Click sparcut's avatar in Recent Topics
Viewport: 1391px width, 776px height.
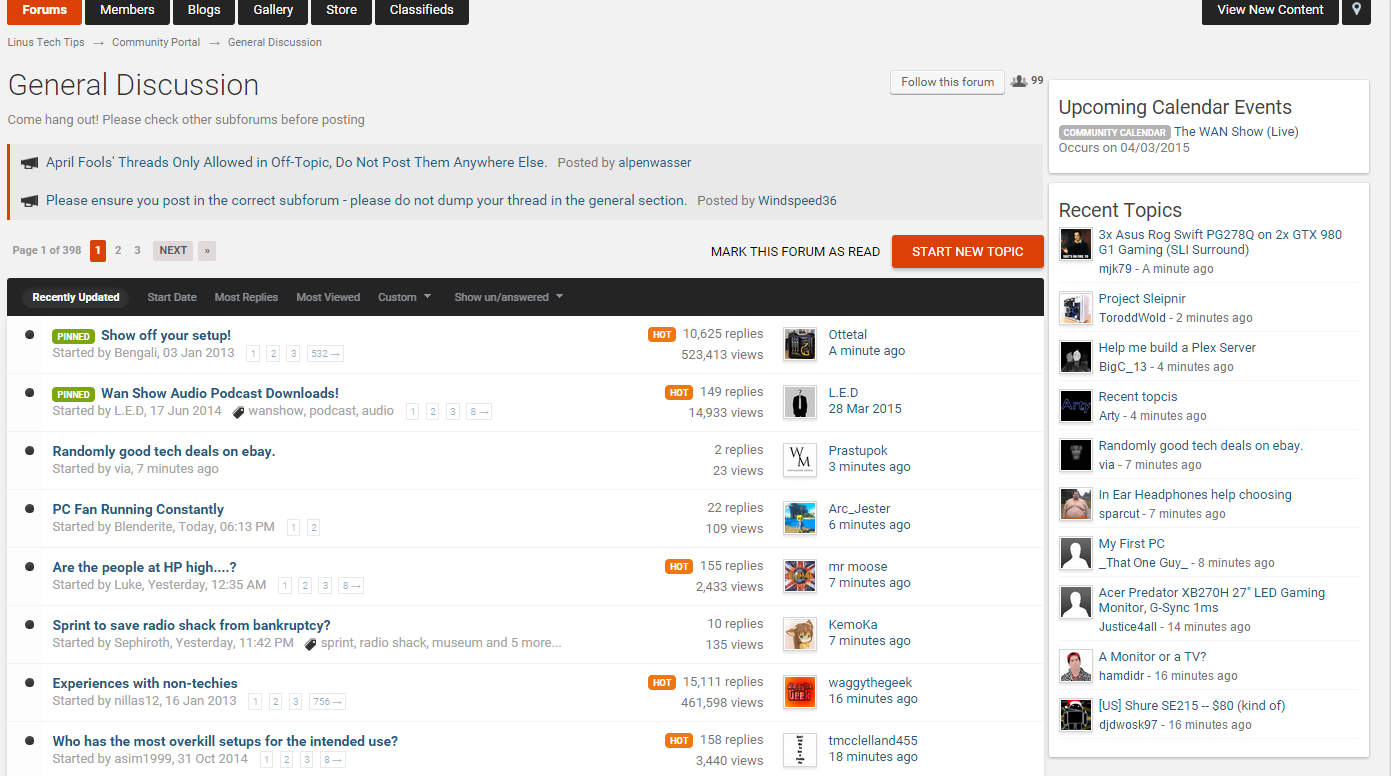click(x=1076, y=504)
